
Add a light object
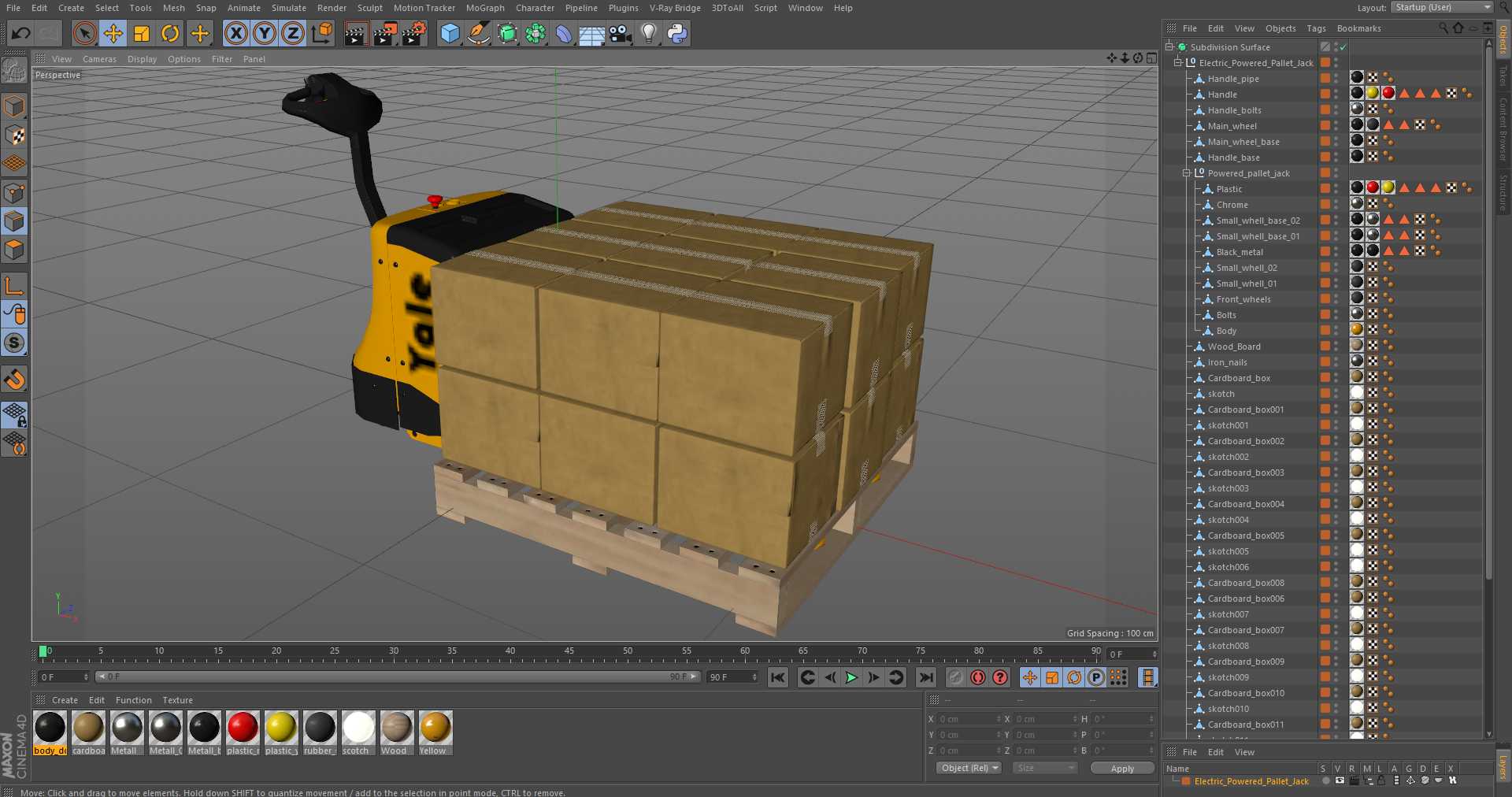(649, 33)
